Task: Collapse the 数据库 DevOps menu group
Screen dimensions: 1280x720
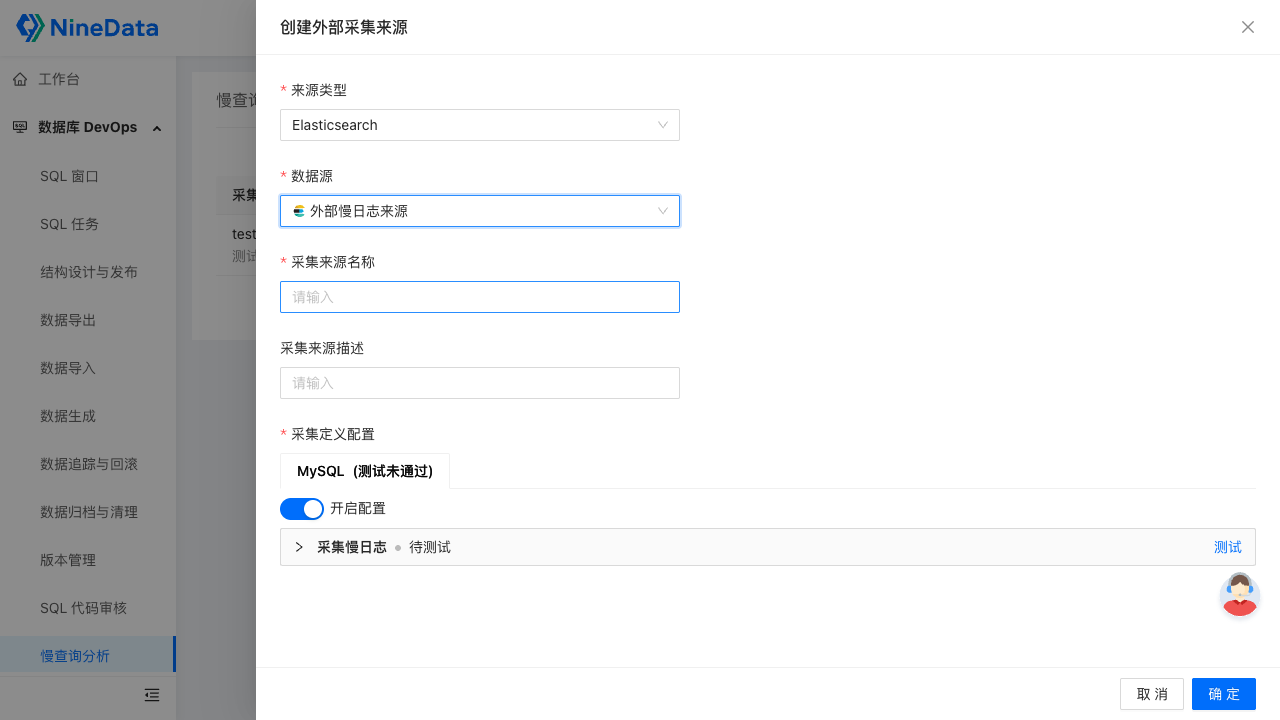Action: pos(156,128)
